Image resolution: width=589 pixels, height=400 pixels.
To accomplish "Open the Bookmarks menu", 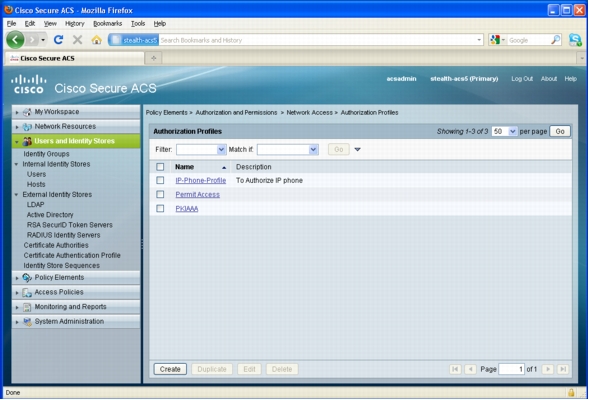I will click(107, 23).
